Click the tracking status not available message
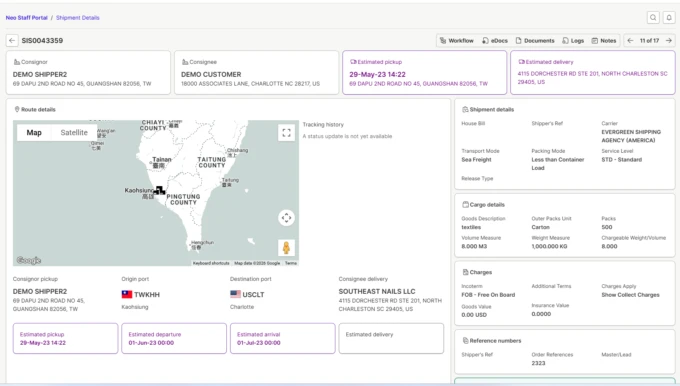Viewport: 680px width, 386px height. tap(347, 136)
